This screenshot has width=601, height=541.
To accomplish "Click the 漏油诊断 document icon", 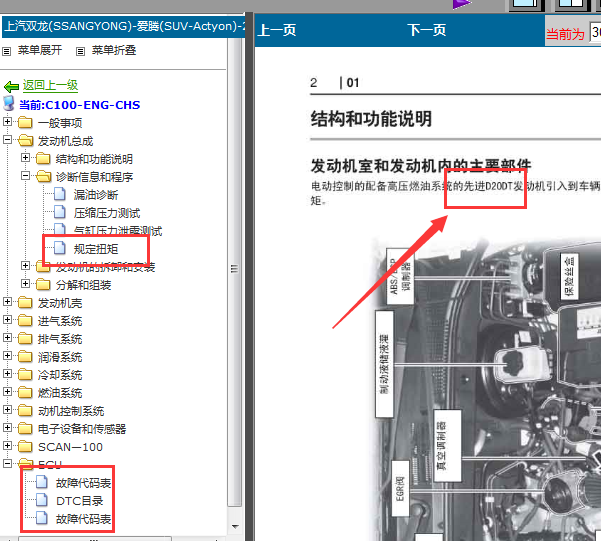I will (59, 194).
